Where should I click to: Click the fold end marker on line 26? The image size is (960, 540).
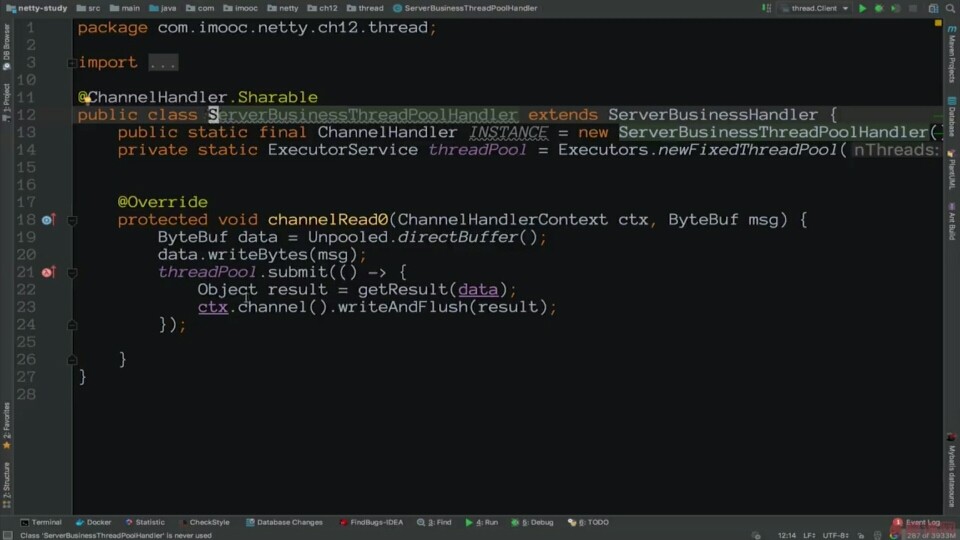72,360
